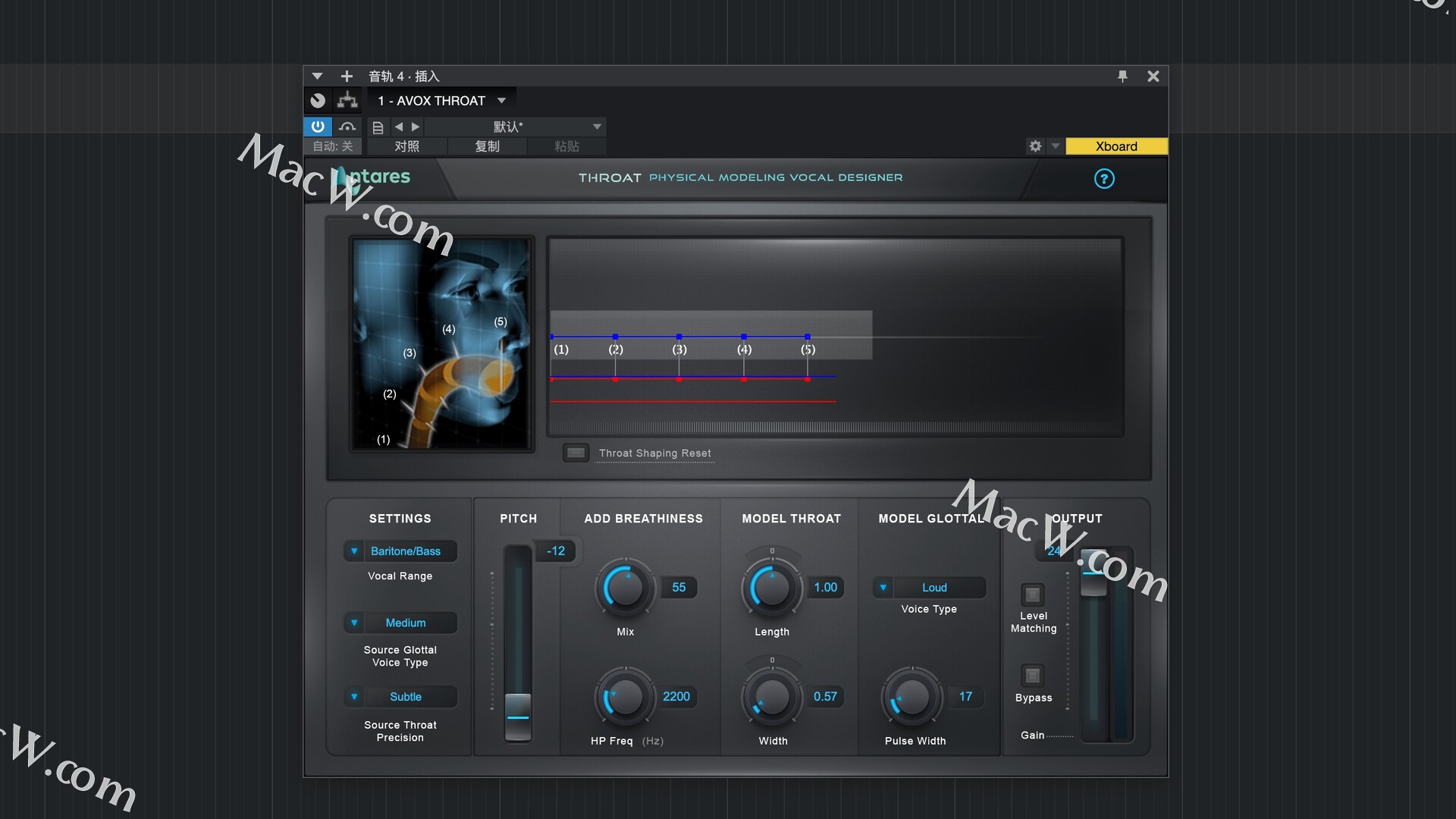Screen dimensions: 1456x819
Task: Click the 复制 copy button
Action: [487, 146]
